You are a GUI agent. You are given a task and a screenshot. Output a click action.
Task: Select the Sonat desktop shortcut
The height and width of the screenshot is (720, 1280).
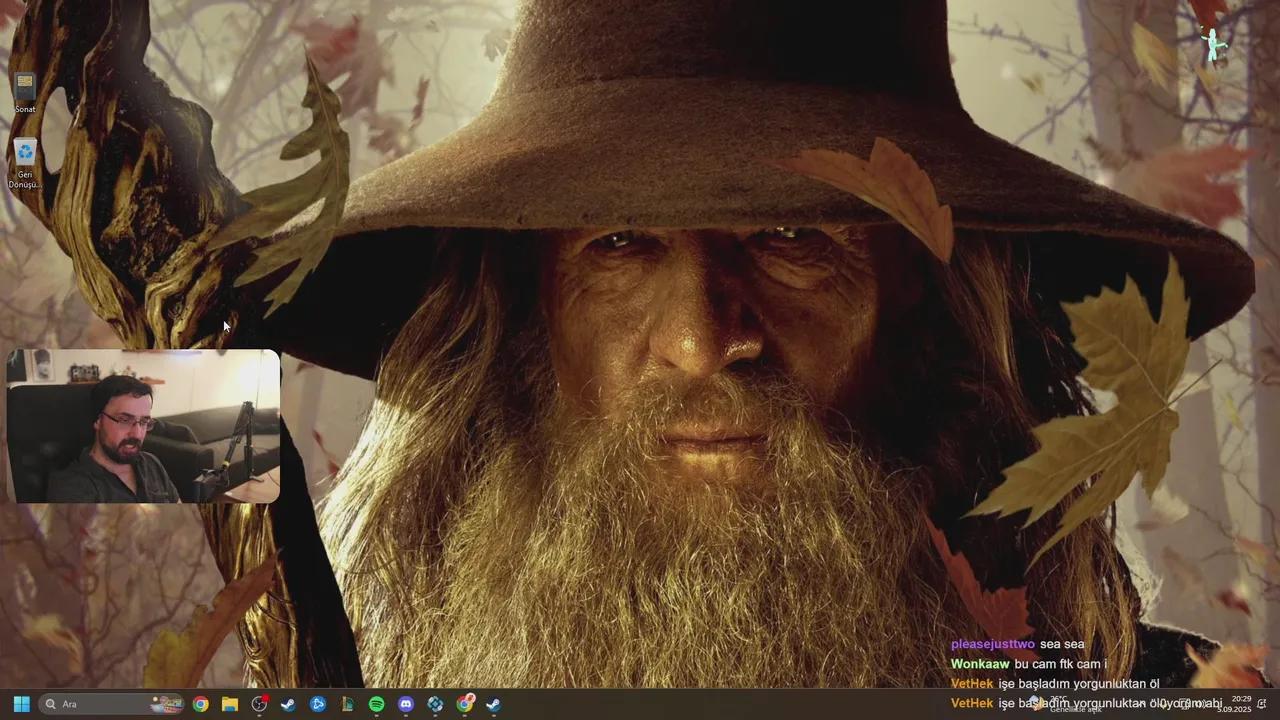[x=25, y=93]
